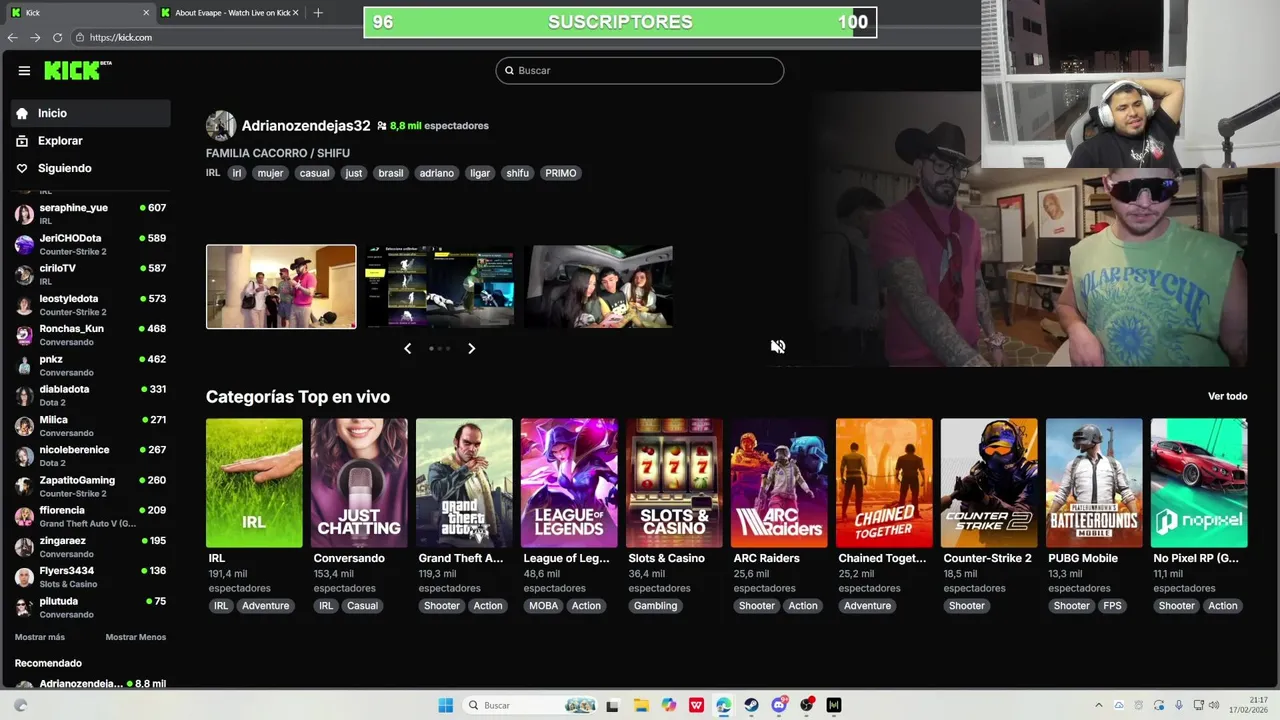Click the Kick logo
This screenshot has width=1280, height=720.
[x=77, y=70]
